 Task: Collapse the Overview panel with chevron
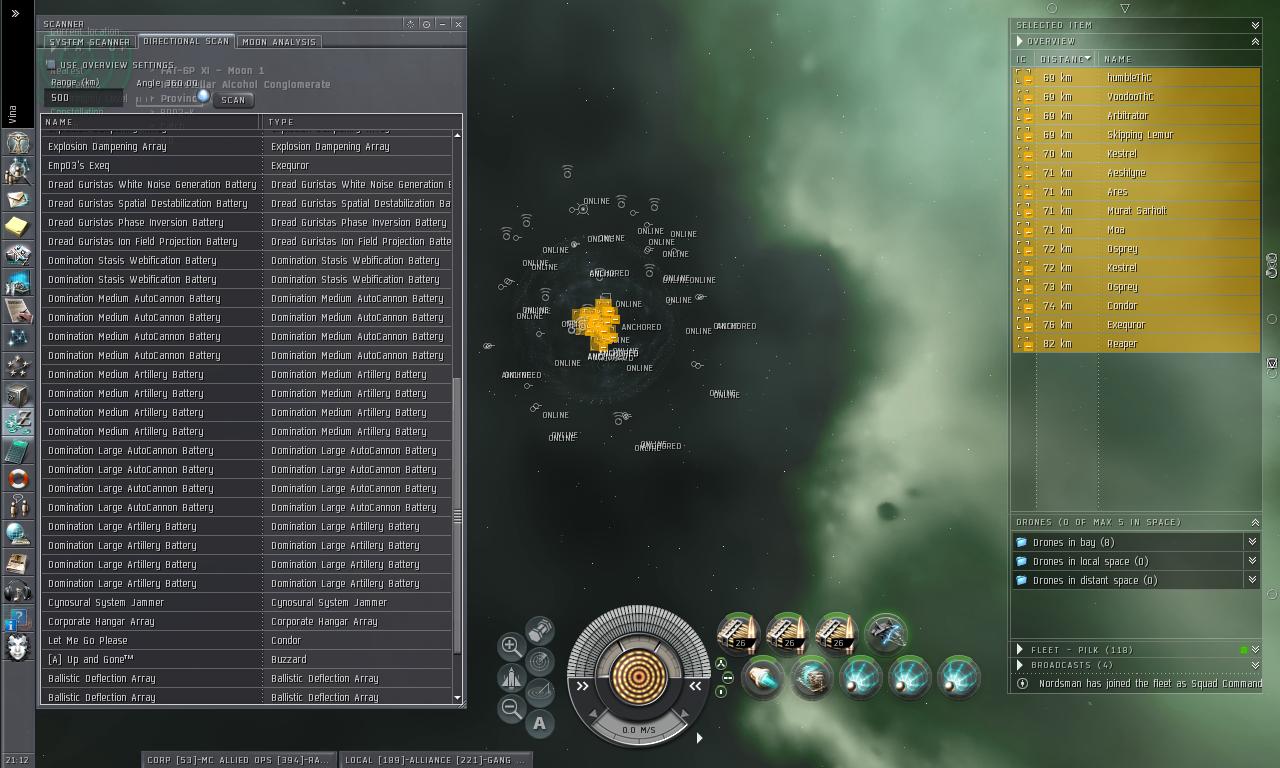[x=1255, y=41]
